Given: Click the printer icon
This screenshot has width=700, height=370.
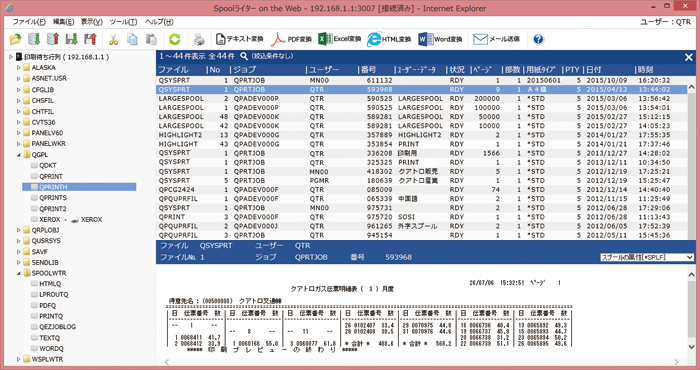Looking at the screenshot, I should 199,39.
